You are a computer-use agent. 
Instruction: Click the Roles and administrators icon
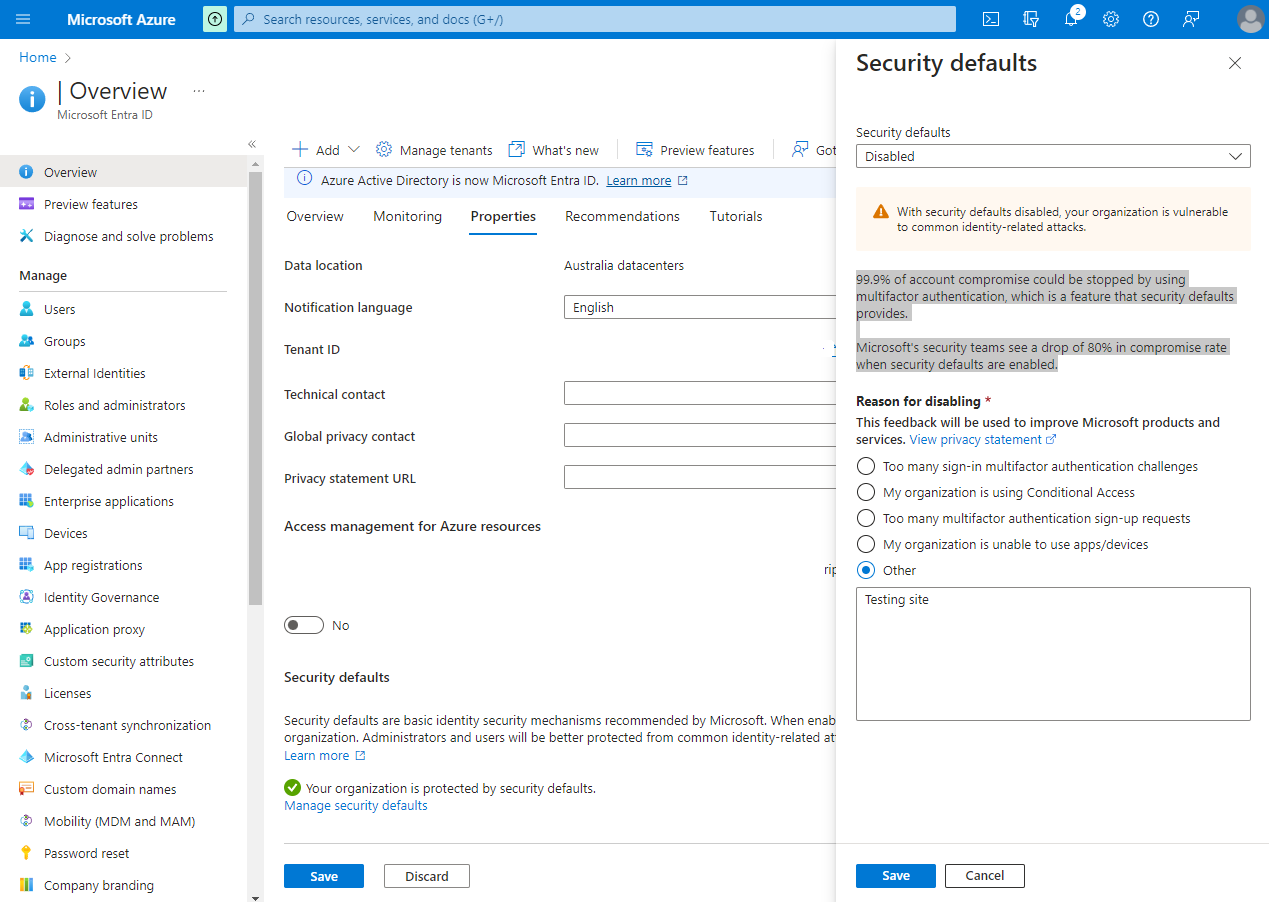pos(27,405)
